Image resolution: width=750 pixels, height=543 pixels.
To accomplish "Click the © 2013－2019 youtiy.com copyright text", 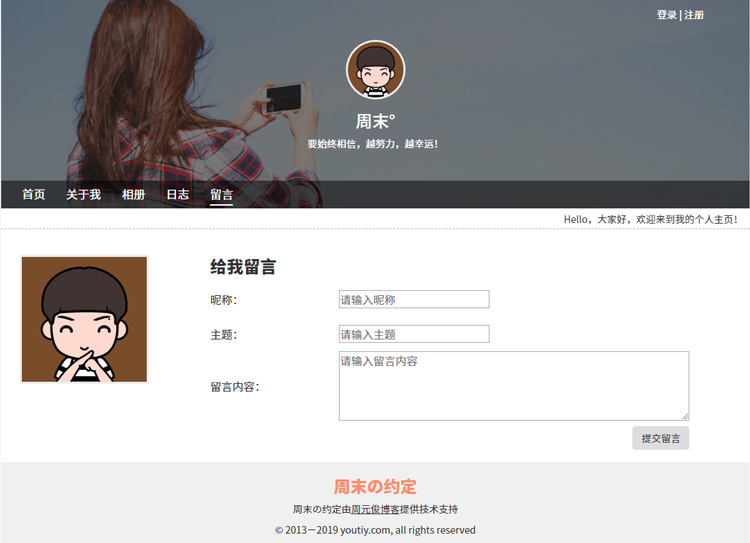I will (x=375, y=530).
